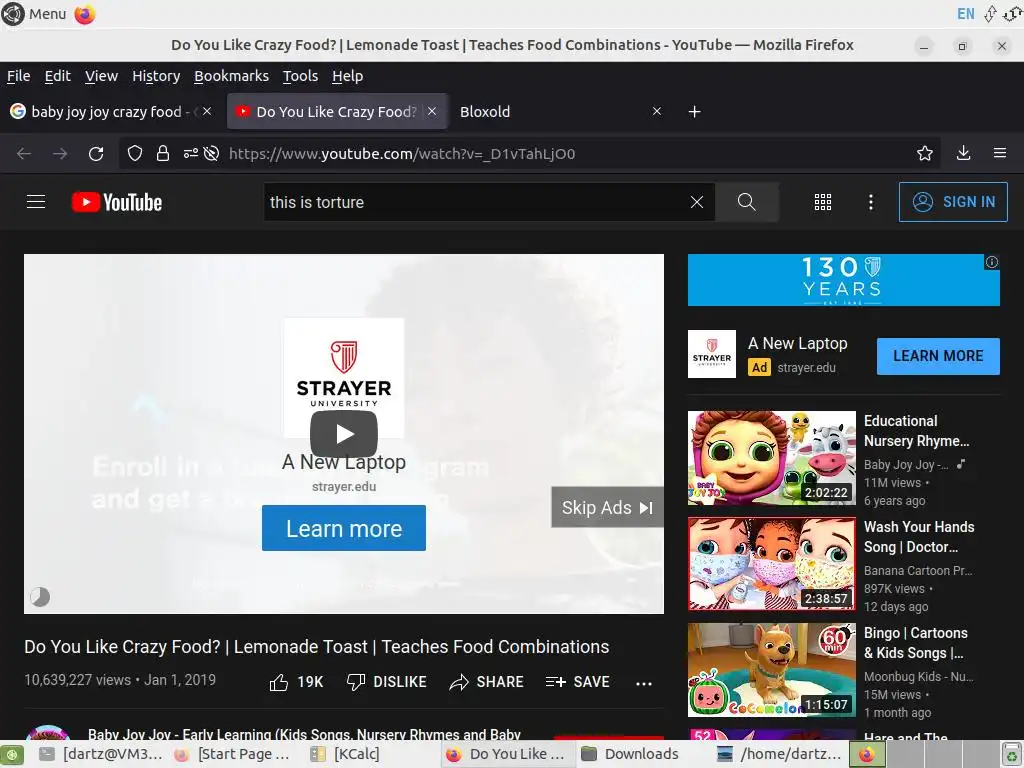Screen dimensions: 1024x768
Task: Click the strayer.edu link in video overlay
Action: coord(344,487)
